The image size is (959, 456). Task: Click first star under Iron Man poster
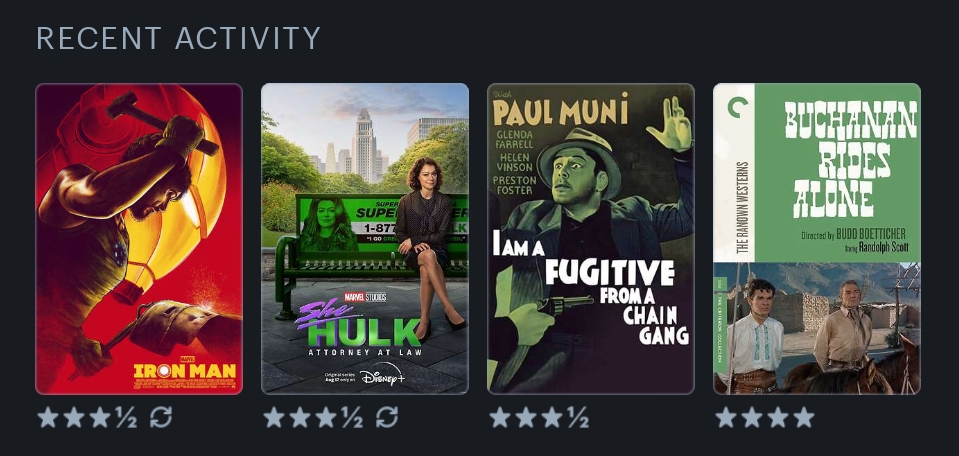click(48, 417)
